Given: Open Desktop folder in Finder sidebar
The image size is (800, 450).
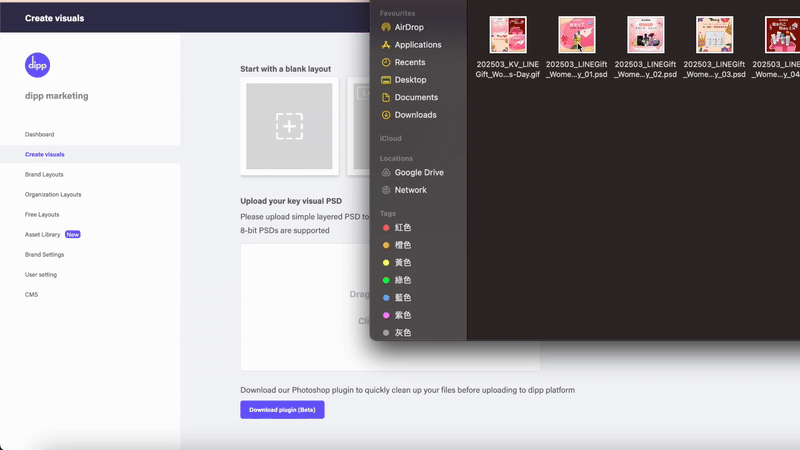Looking at the screenshot, I should [x=410, y=80].
